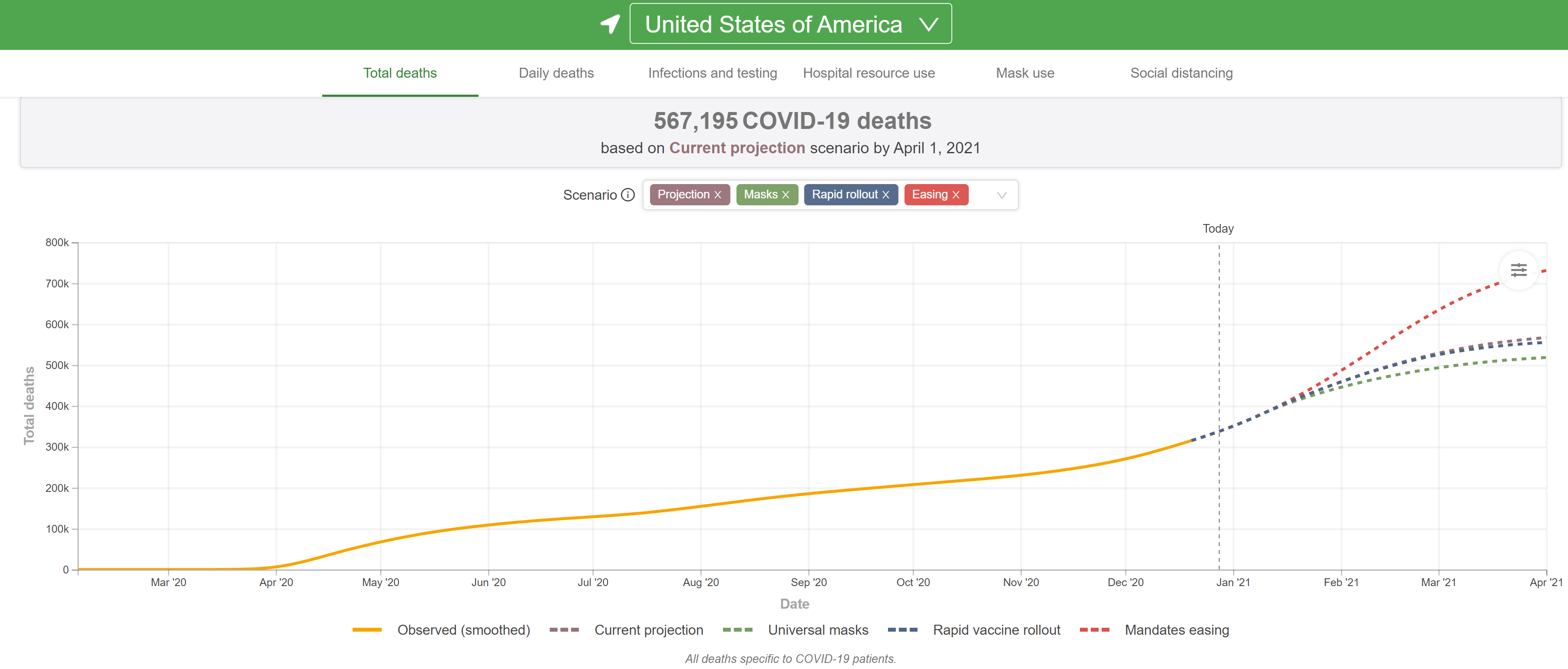The image size is (1568, 669).
Task: Click the red Mandates easing legend swatch
Action: [x=1094, y=630]
